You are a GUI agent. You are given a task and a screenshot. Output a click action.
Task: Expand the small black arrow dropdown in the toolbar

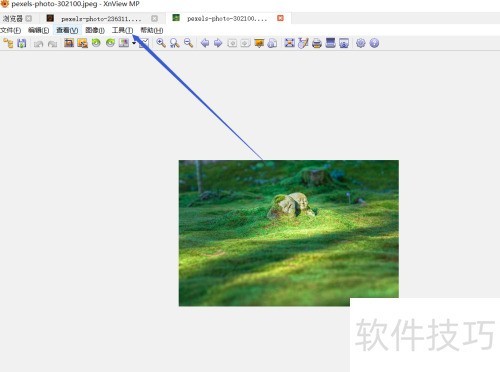point(134,43)
